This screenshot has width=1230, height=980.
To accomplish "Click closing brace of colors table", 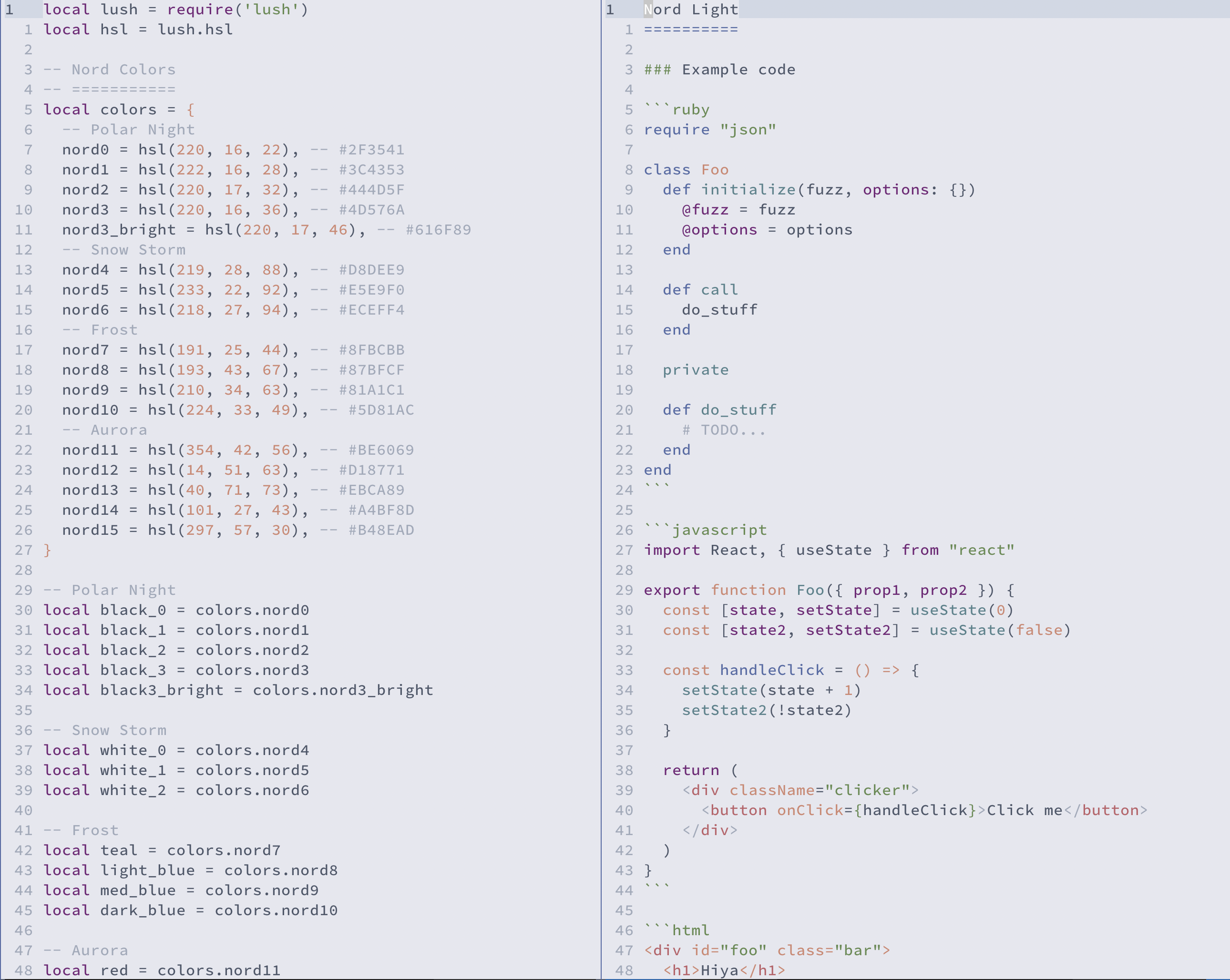I will 47,550.
